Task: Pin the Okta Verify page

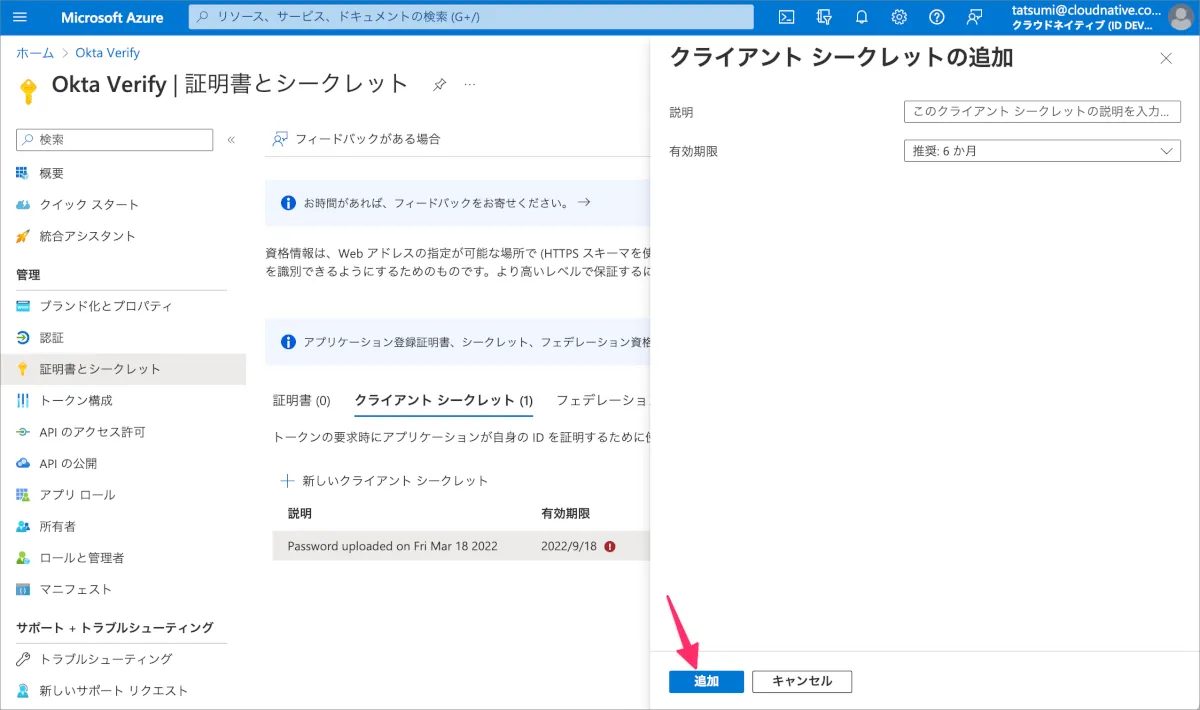Action: tap(439, 85)
